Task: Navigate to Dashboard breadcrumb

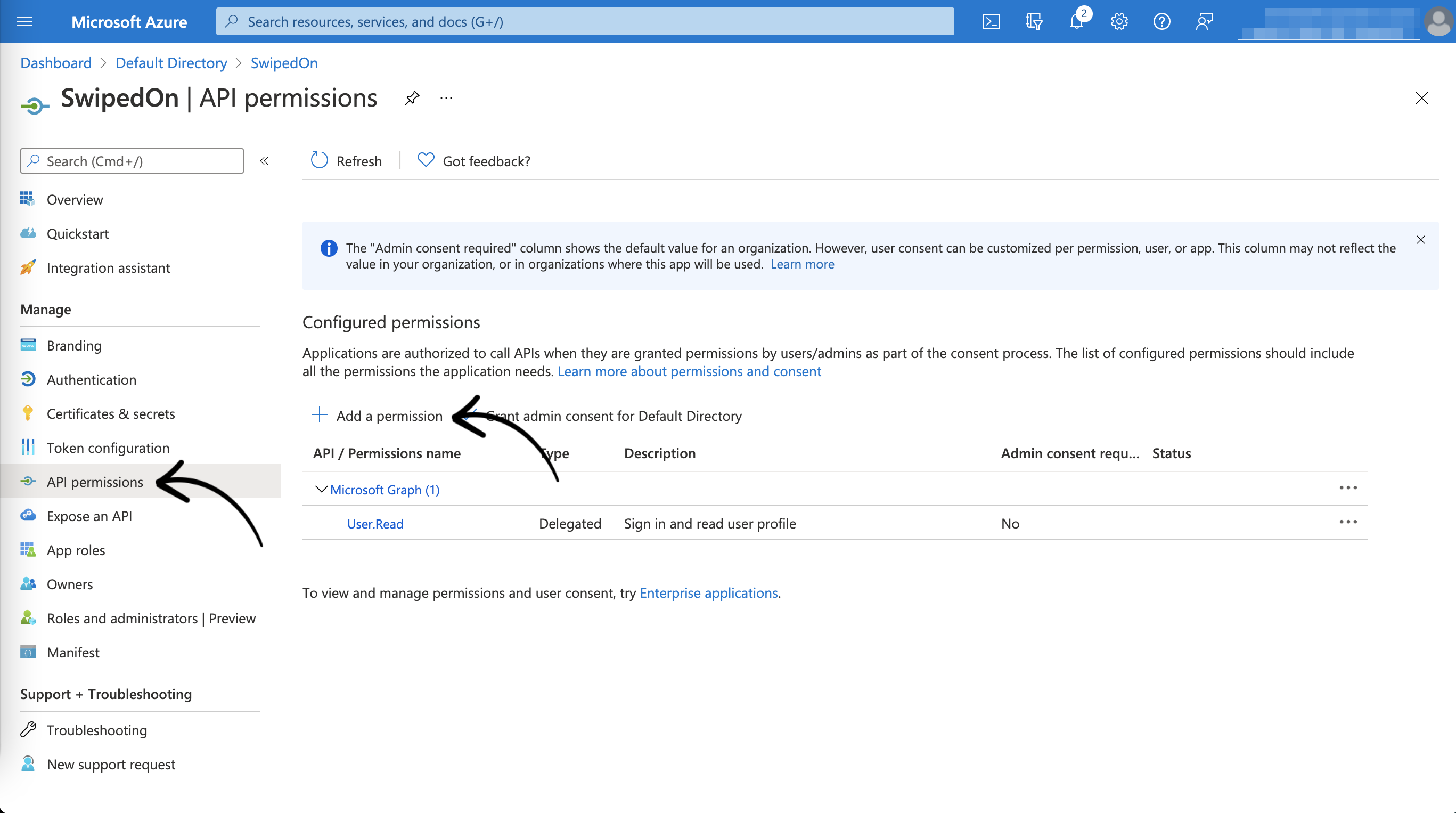Action: click(56, 63)
